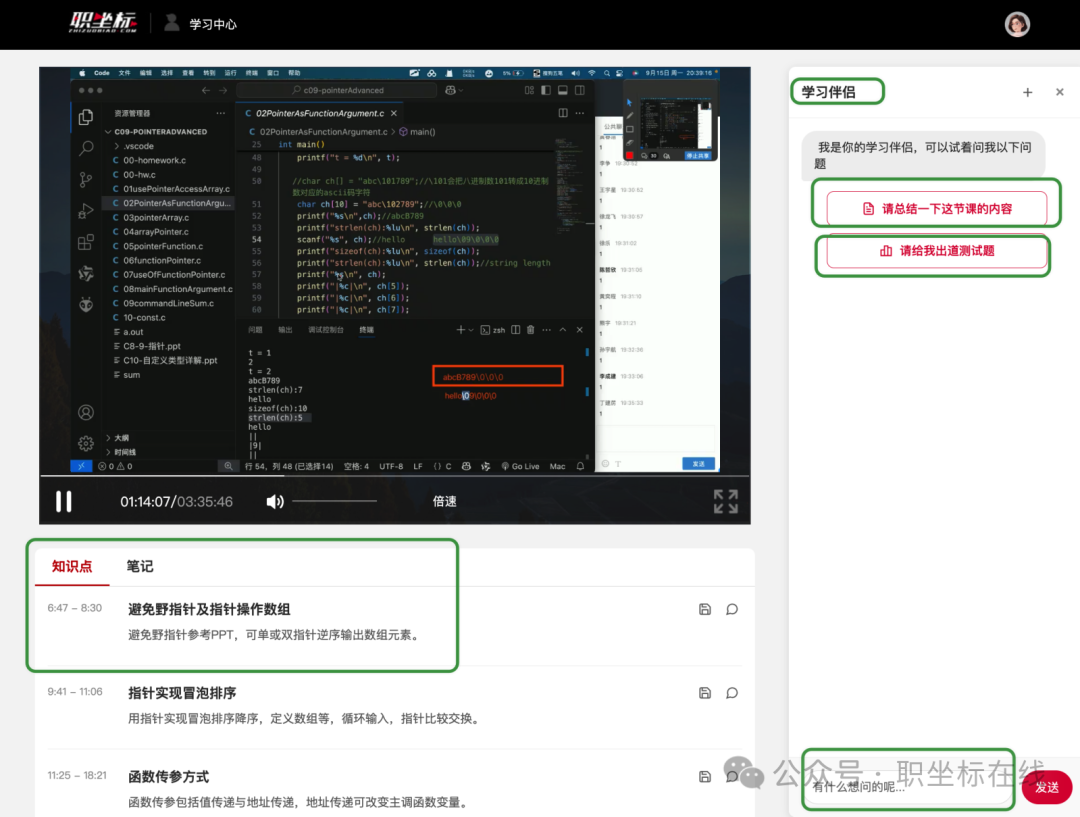Screen dimensions: 1080x817
Task: Click split editor icon in the video's editor
Action: 563,113
